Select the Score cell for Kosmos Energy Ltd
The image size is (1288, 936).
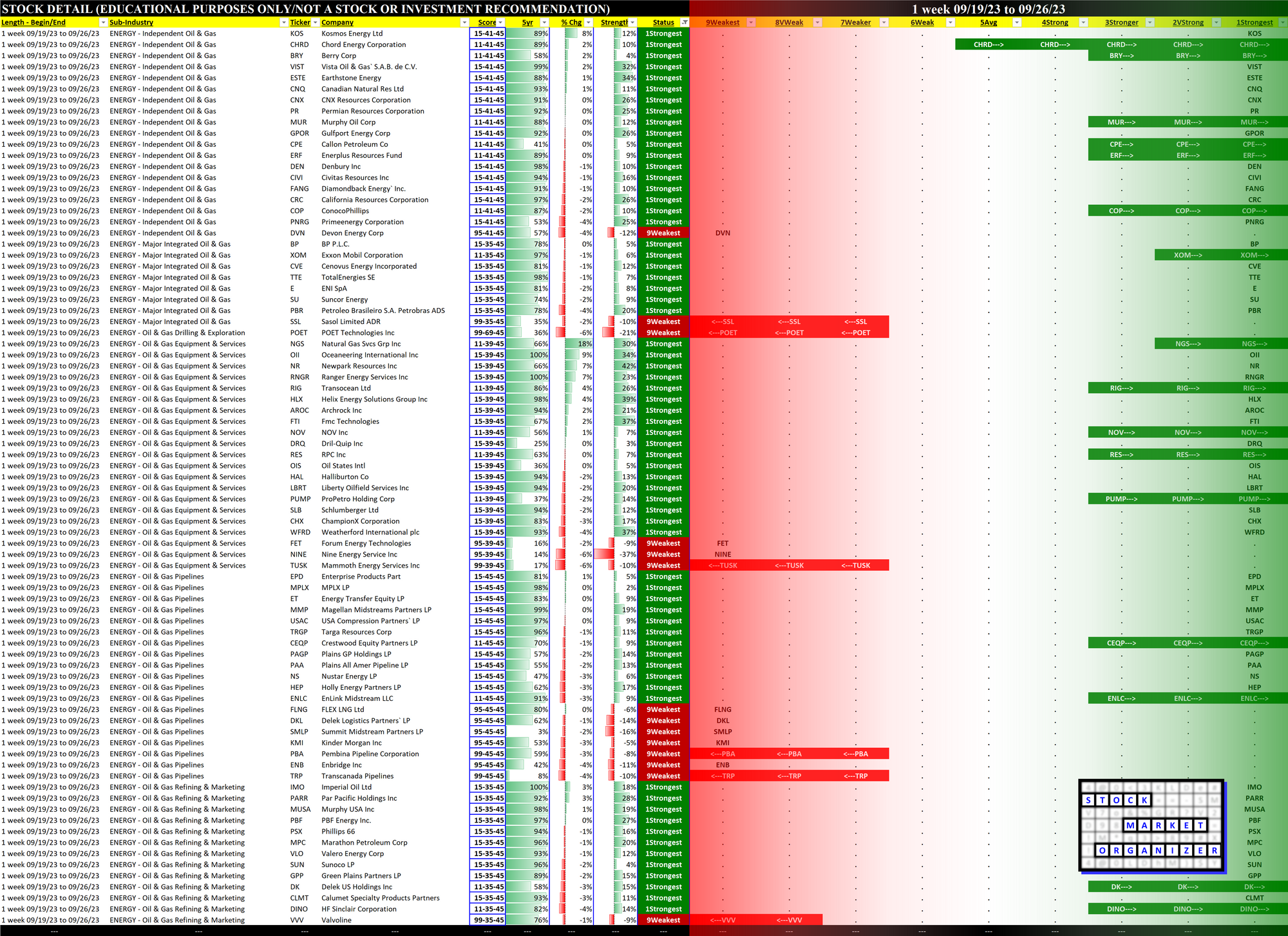coord(488,33)
